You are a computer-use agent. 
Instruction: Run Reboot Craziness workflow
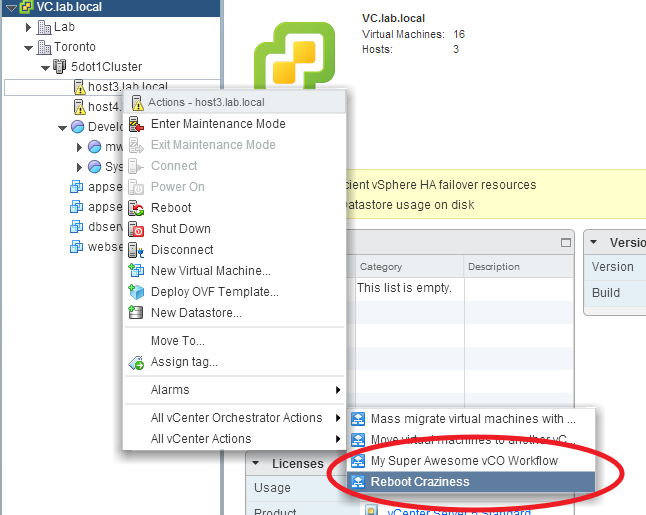click(x=471, y=482)
